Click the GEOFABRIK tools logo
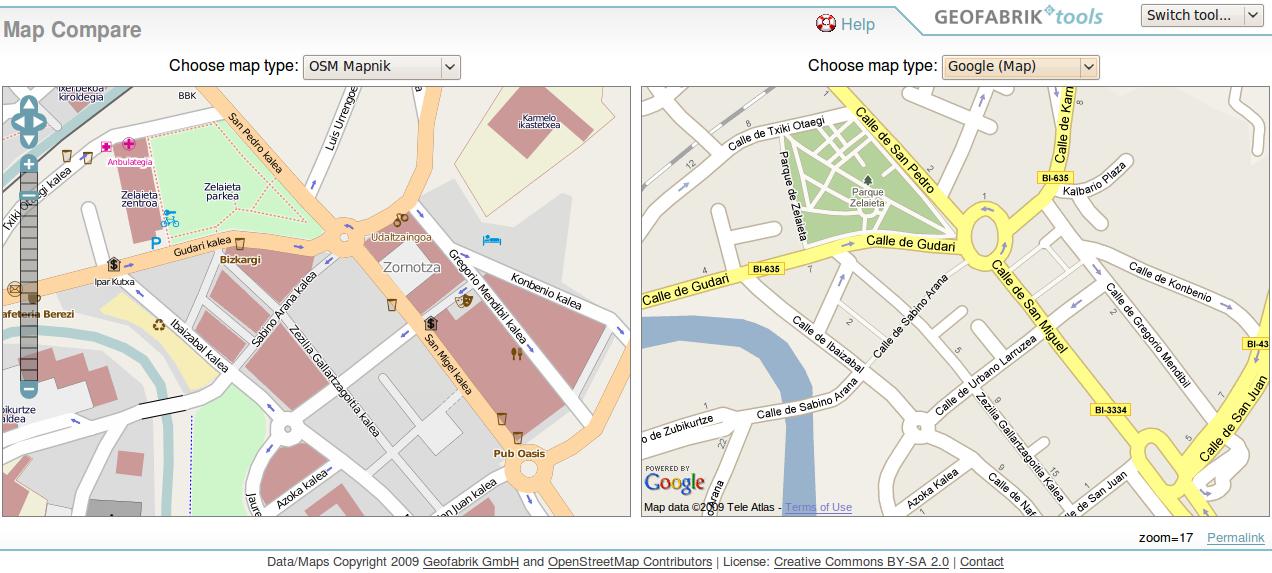Image resolution: width=1272 pixels, height=573 pixels. point(1018,16)
